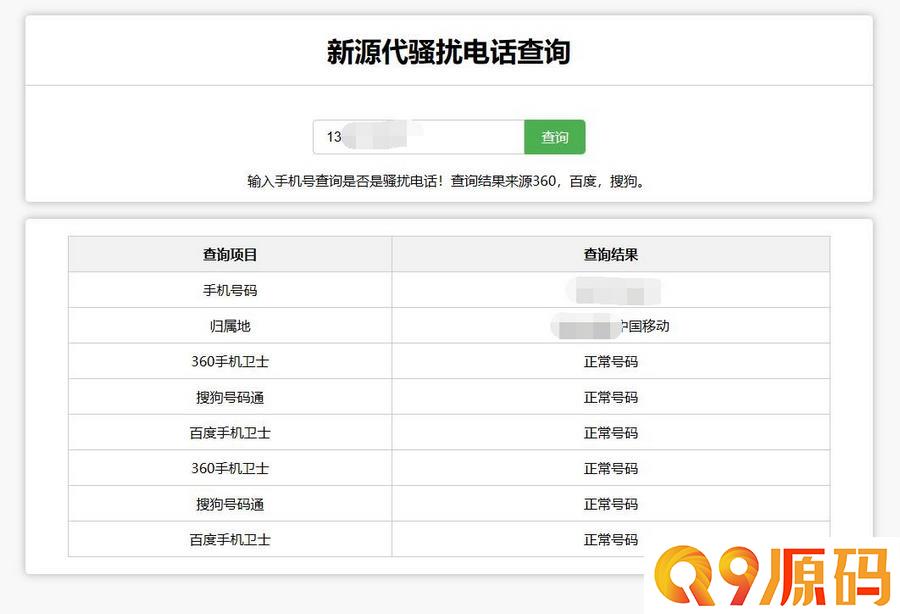900x614 pixels.
Task: Click the 中国移动 carrier text
Action: [644, 326]
